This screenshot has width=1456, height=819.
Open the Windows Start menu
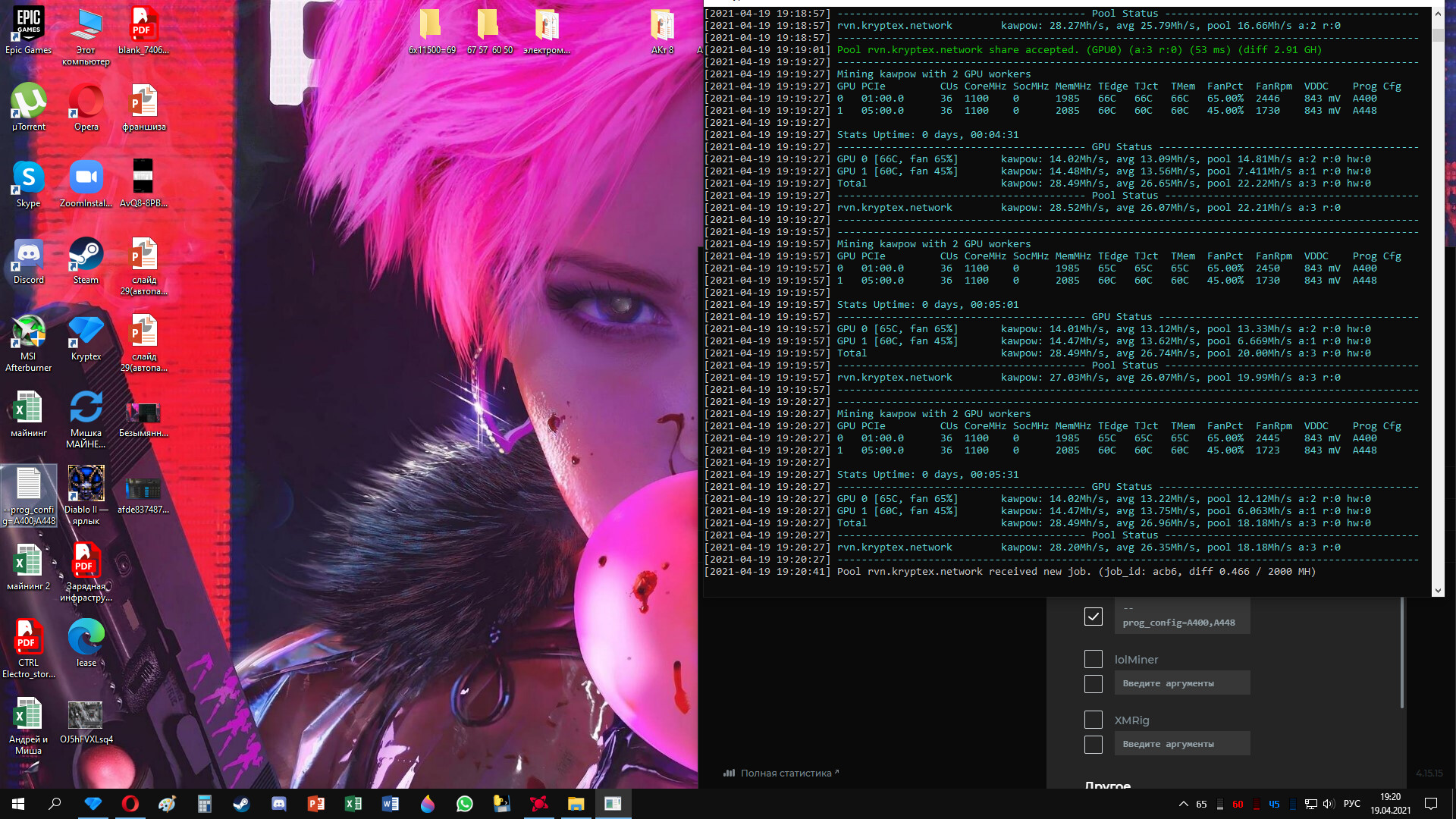(18, 804)
